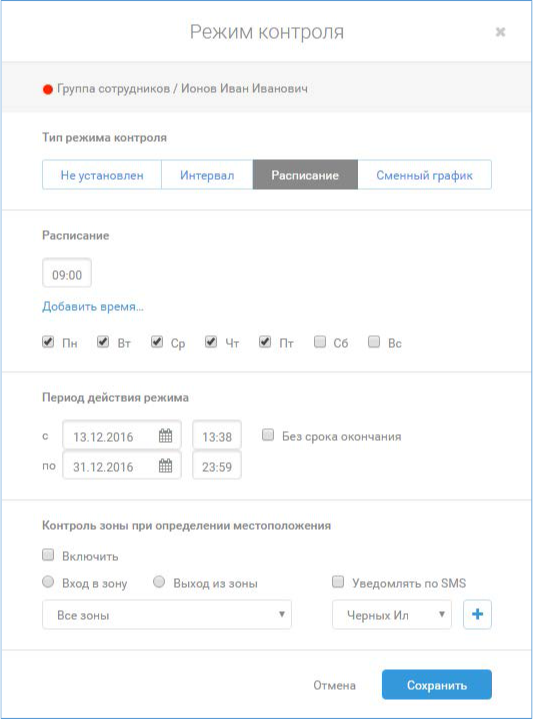
Task: Expand the Все зоны dropdown
Action: coord(167,614)
